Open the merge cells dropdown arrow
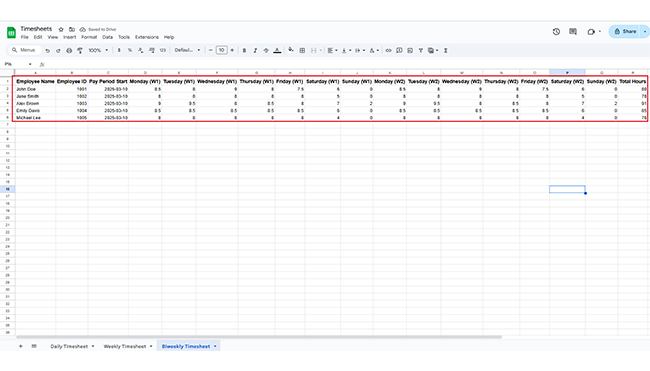650x371 pixels. coord(320,51)
